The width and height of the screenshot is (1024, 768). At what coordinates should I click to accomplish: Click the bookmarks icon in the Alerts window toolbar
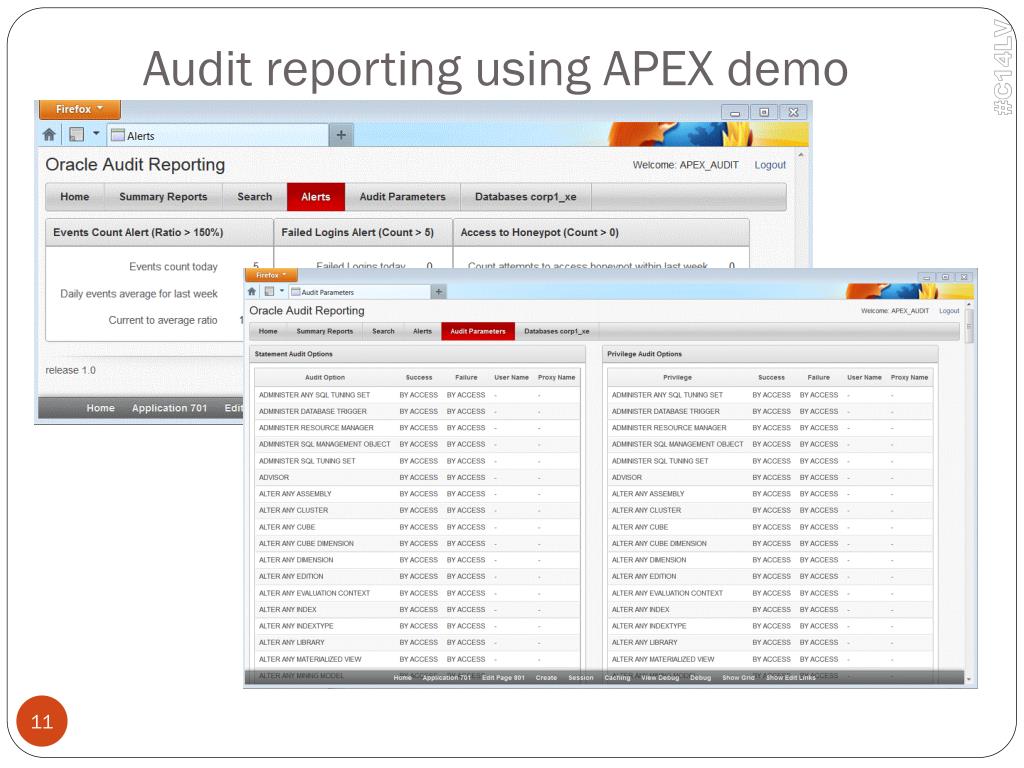[76, 135]
